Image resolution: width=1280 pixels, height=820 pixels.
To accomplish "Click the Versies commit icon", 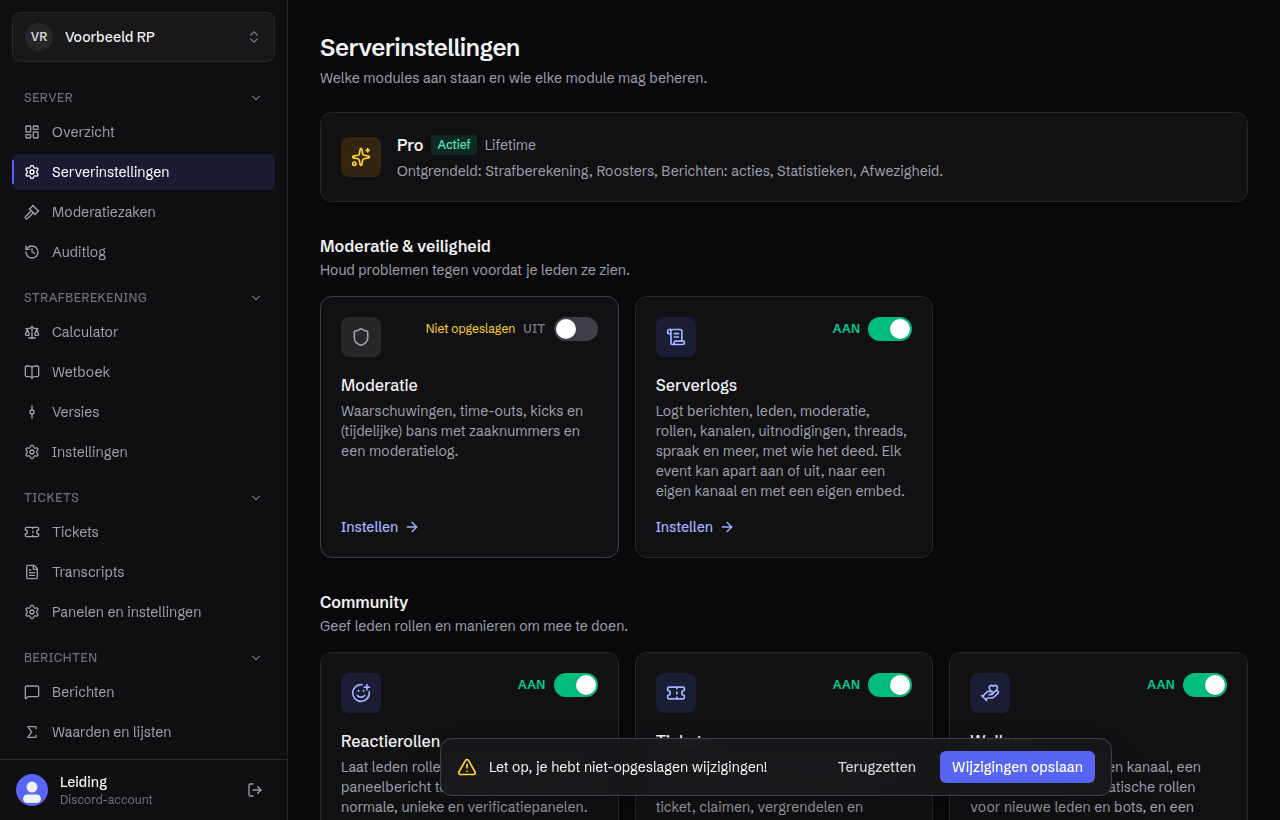I will (32, 412).
